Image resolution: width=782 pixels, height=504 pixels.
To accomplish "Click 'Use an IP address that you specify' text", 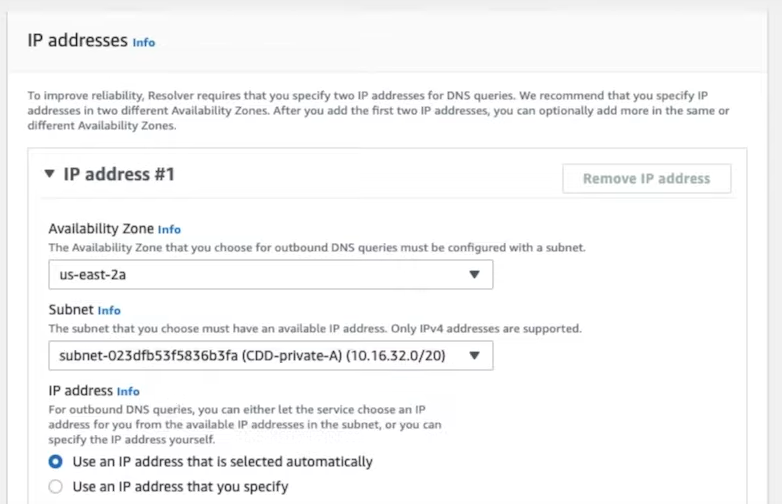I will (x=181, y=487).
